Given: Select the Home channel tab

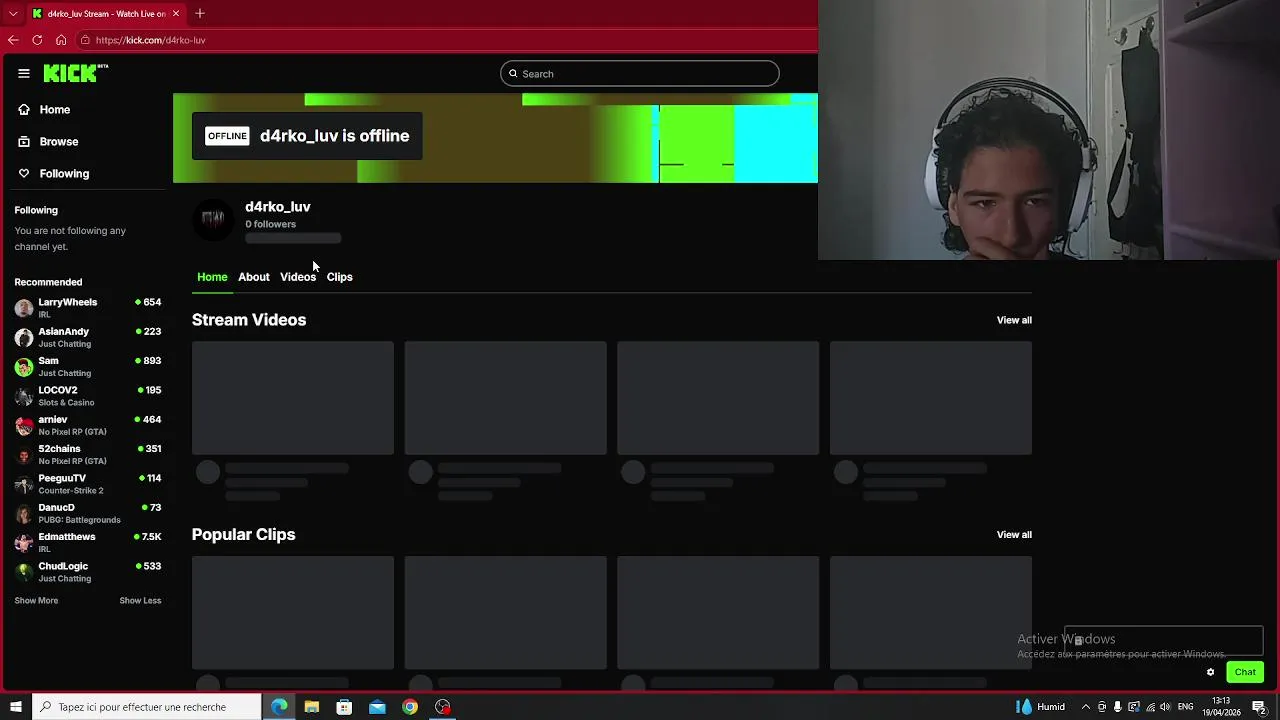Looking at the screenshot, I should (x=212, y=277).
